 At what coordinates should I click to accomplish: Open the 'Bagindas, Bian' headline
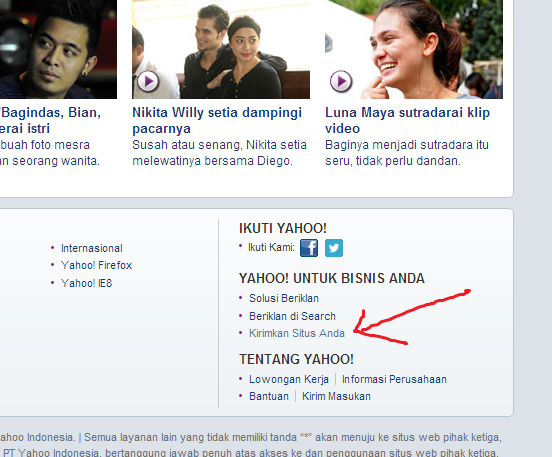pos(50,120)
